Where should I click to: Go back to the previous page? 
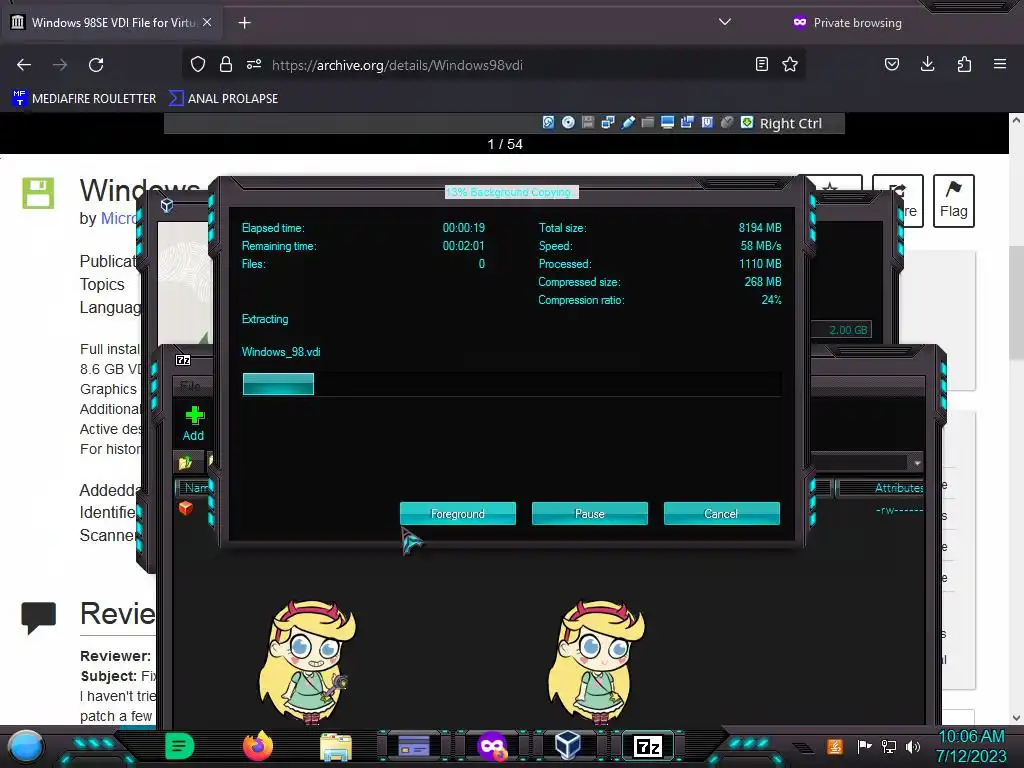[x=24, y=65]
